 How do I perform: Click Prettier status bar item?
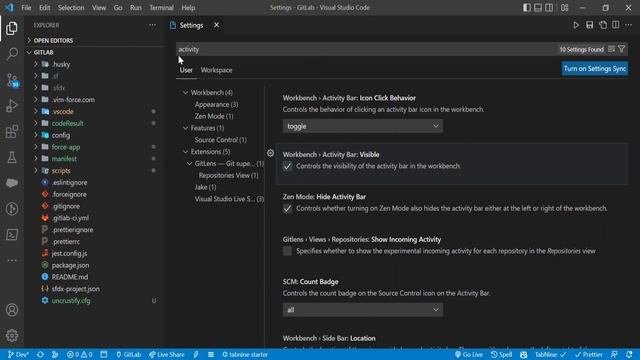tap(588, 354)
